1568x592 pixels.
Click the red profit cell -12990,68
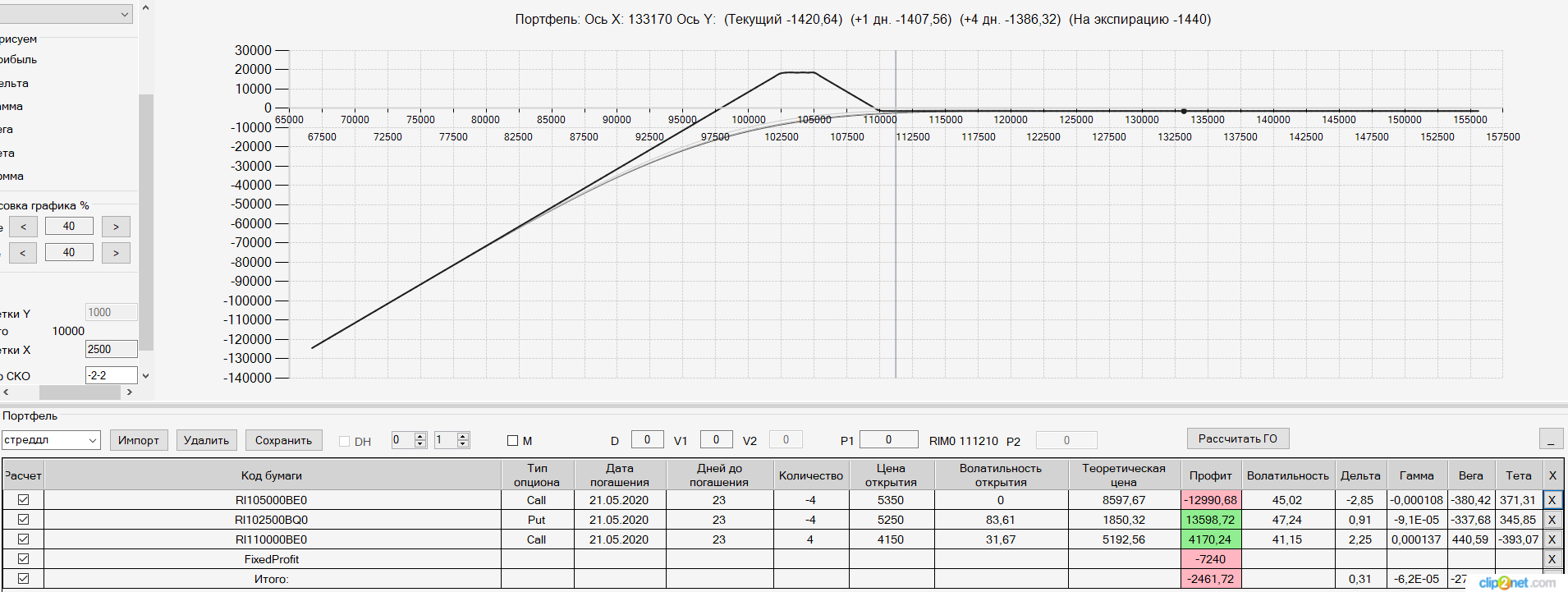(x=1211, y=500)
